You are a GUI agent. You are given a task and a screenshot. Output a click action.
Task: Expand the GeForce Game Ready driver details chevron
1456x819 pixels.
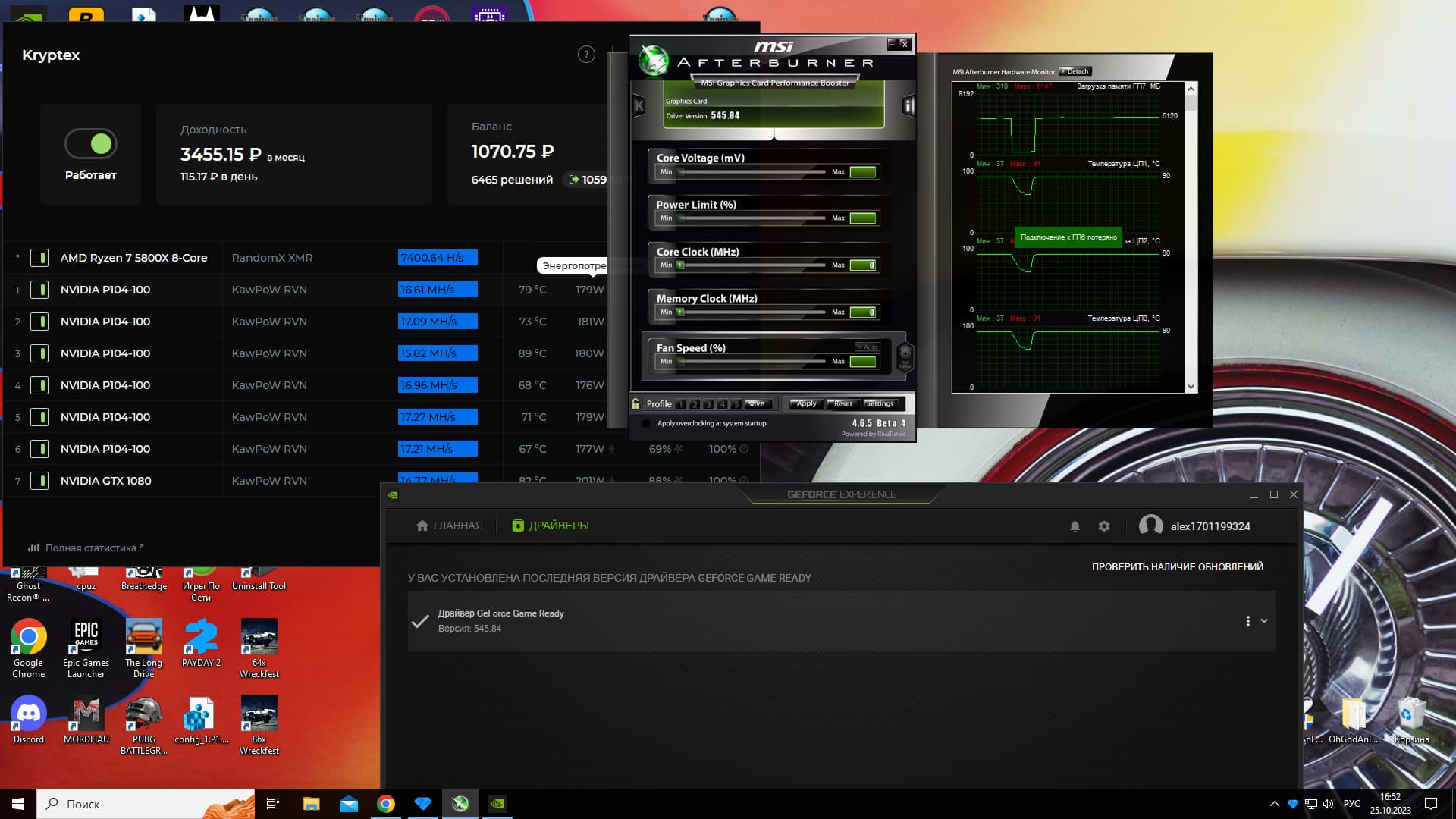tap(1264, 621)
